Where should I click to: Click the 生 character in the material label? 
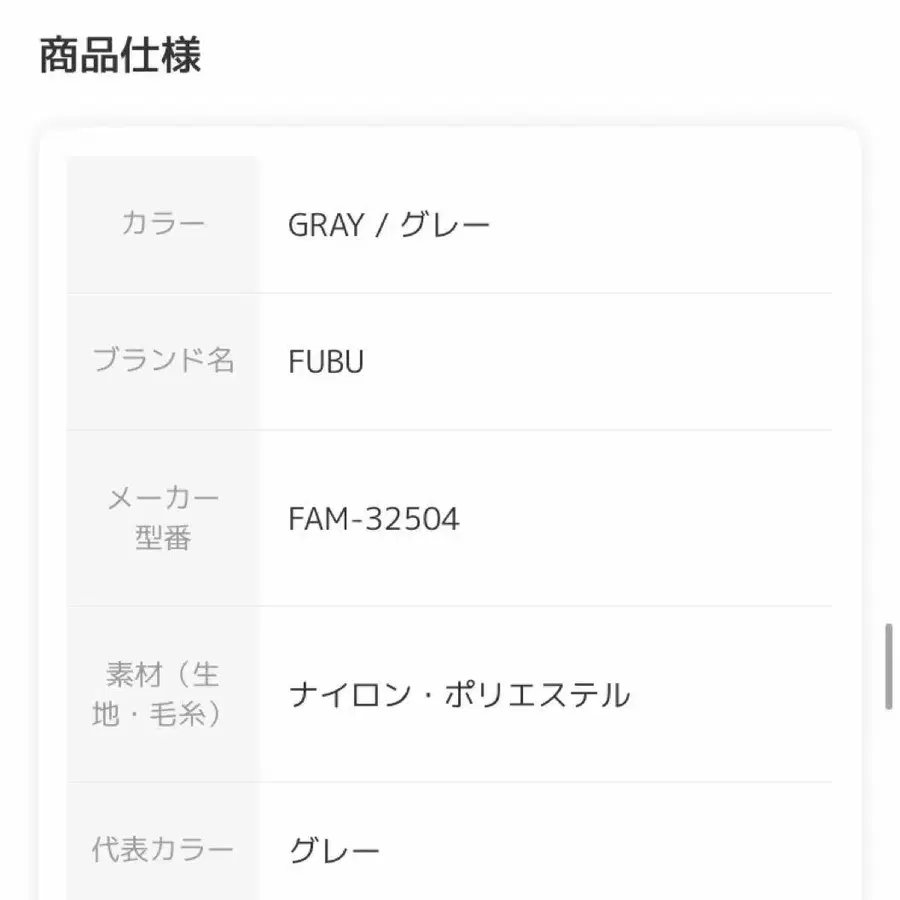[x=205, y=675]
